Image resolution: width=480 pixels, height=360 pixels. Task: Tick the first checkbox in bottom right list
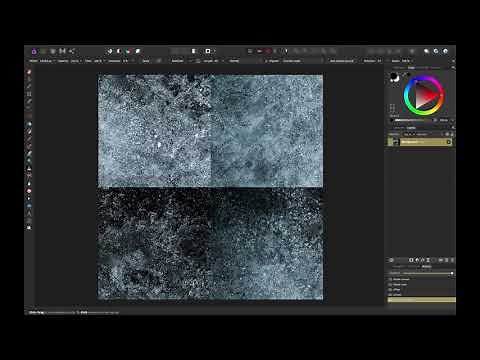pyautogui.click(x=390, y=279)
